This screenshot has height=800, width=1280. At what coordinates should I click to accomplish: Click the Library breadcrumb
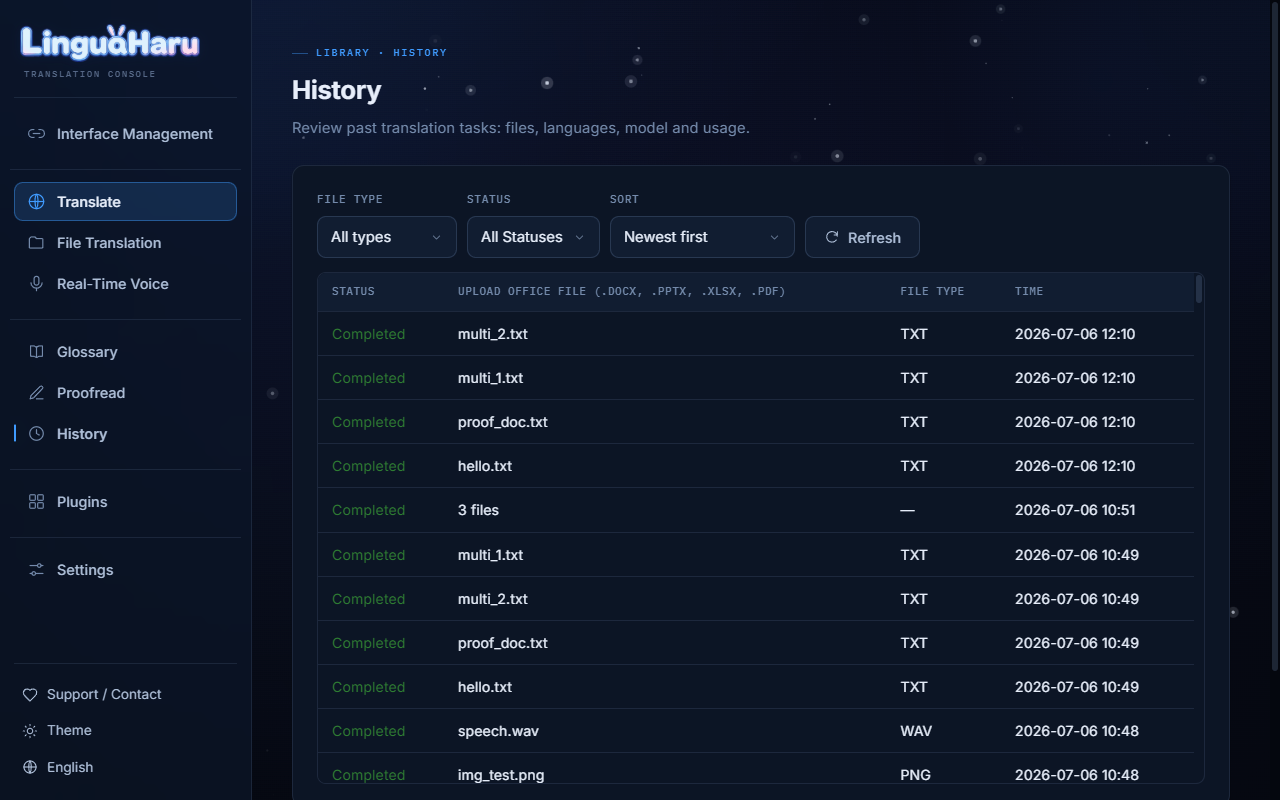342,52
